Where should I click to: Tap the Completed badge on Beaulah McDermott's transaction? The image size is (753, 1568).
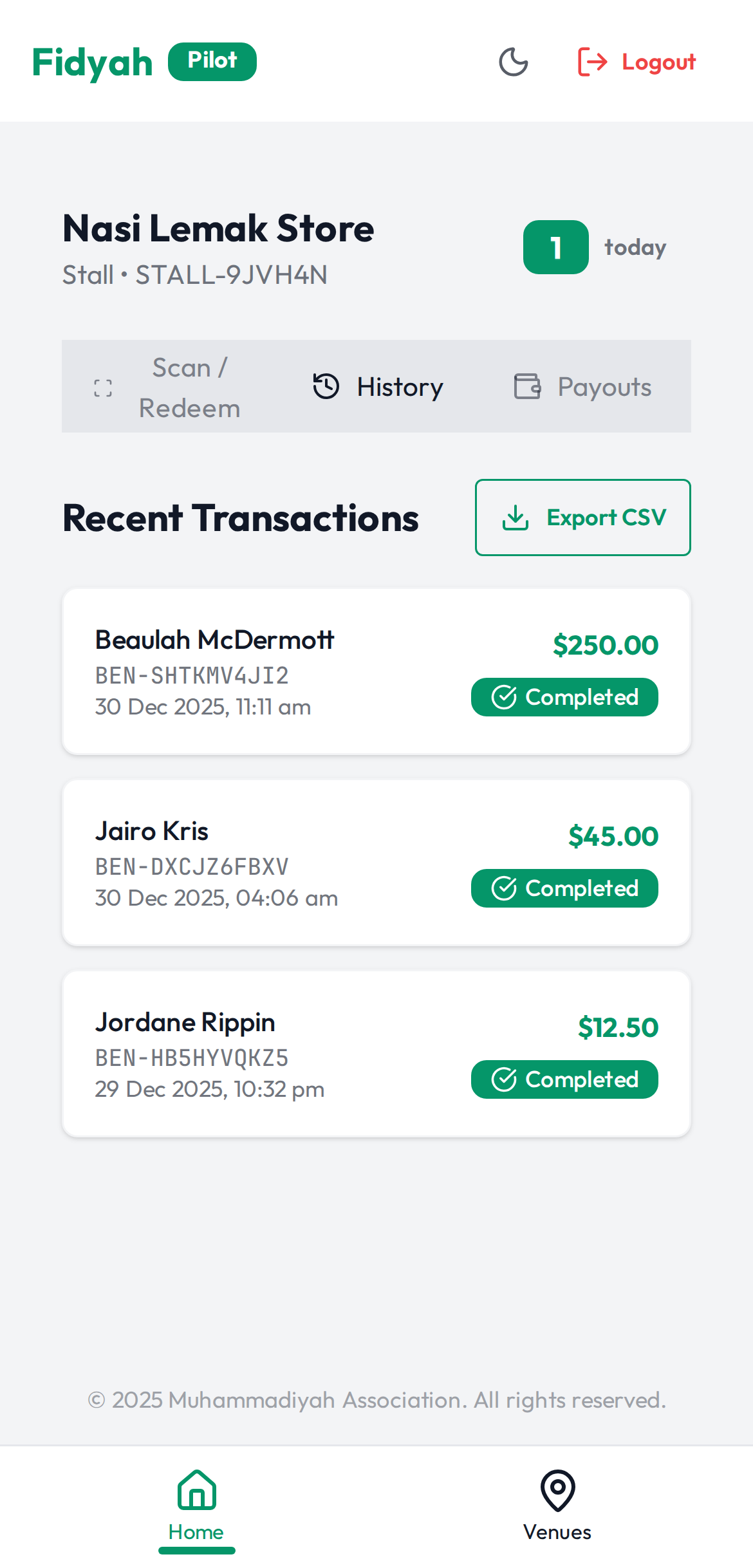click(564, 696)
